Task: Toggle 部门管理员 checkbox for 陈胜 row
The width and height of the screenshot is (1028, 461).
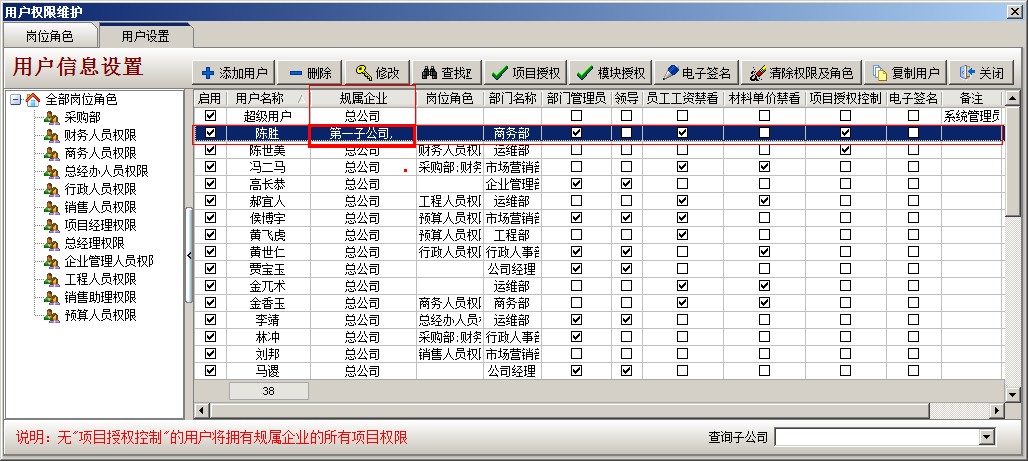Action: [576, 133]
